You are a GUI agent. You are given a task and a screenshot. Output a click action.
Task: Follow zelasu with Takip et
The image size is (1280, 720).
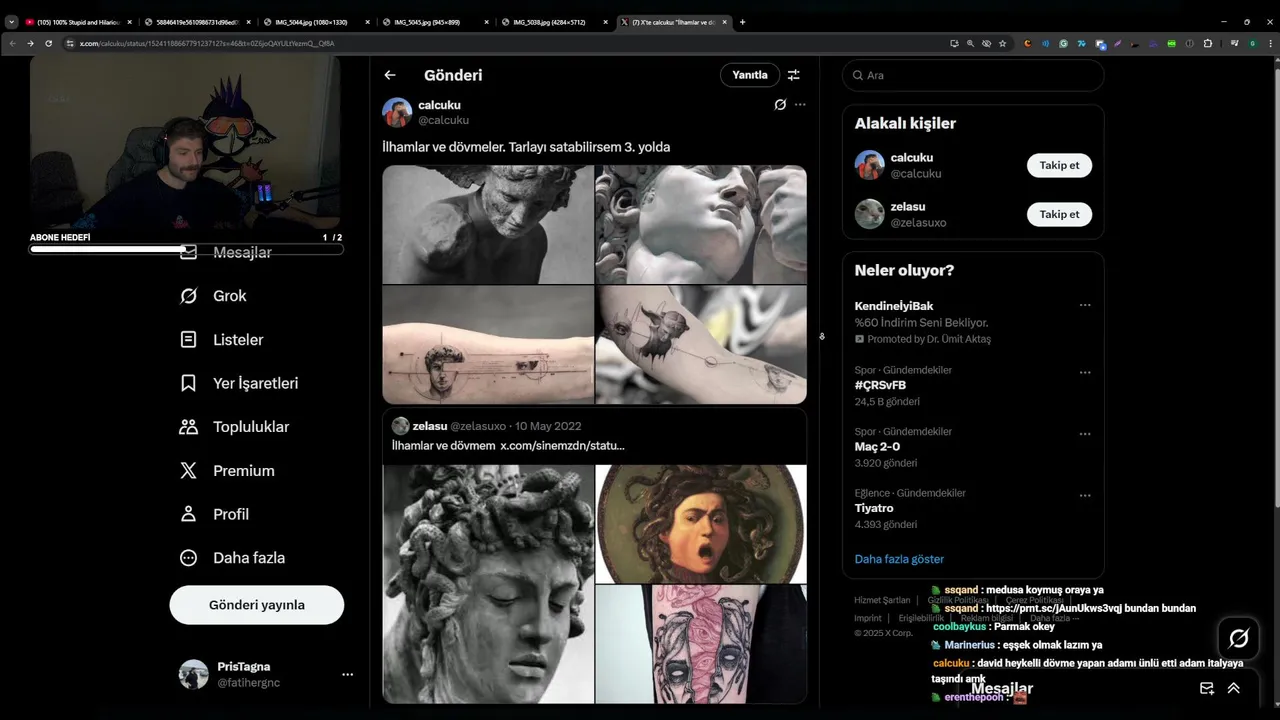pos(1059,214)
